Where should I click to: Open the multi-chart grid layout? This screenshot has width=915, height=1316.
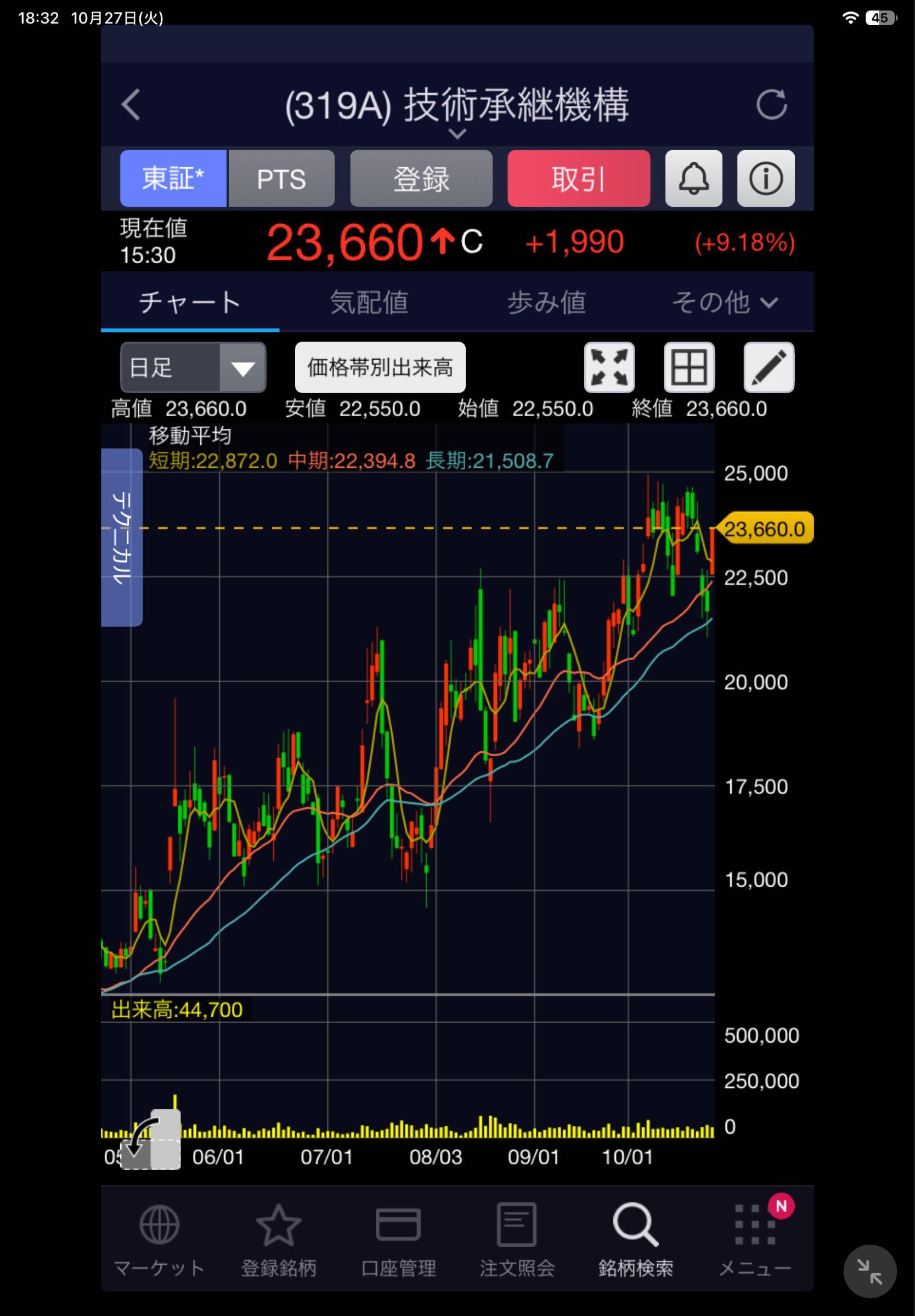(x=688, y=367)
